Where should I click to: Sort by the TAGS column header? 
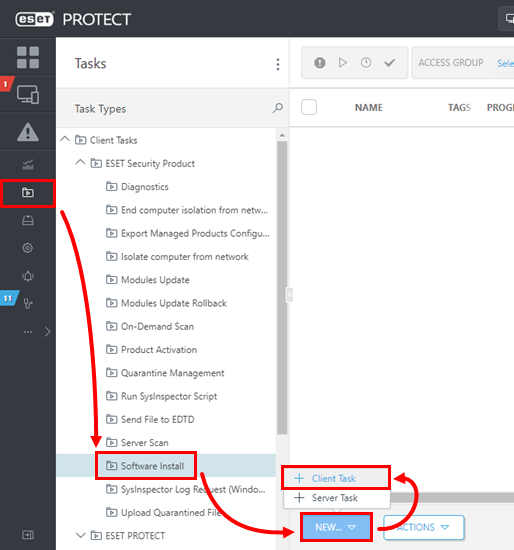pyautogui.click(x=459, y=108)
